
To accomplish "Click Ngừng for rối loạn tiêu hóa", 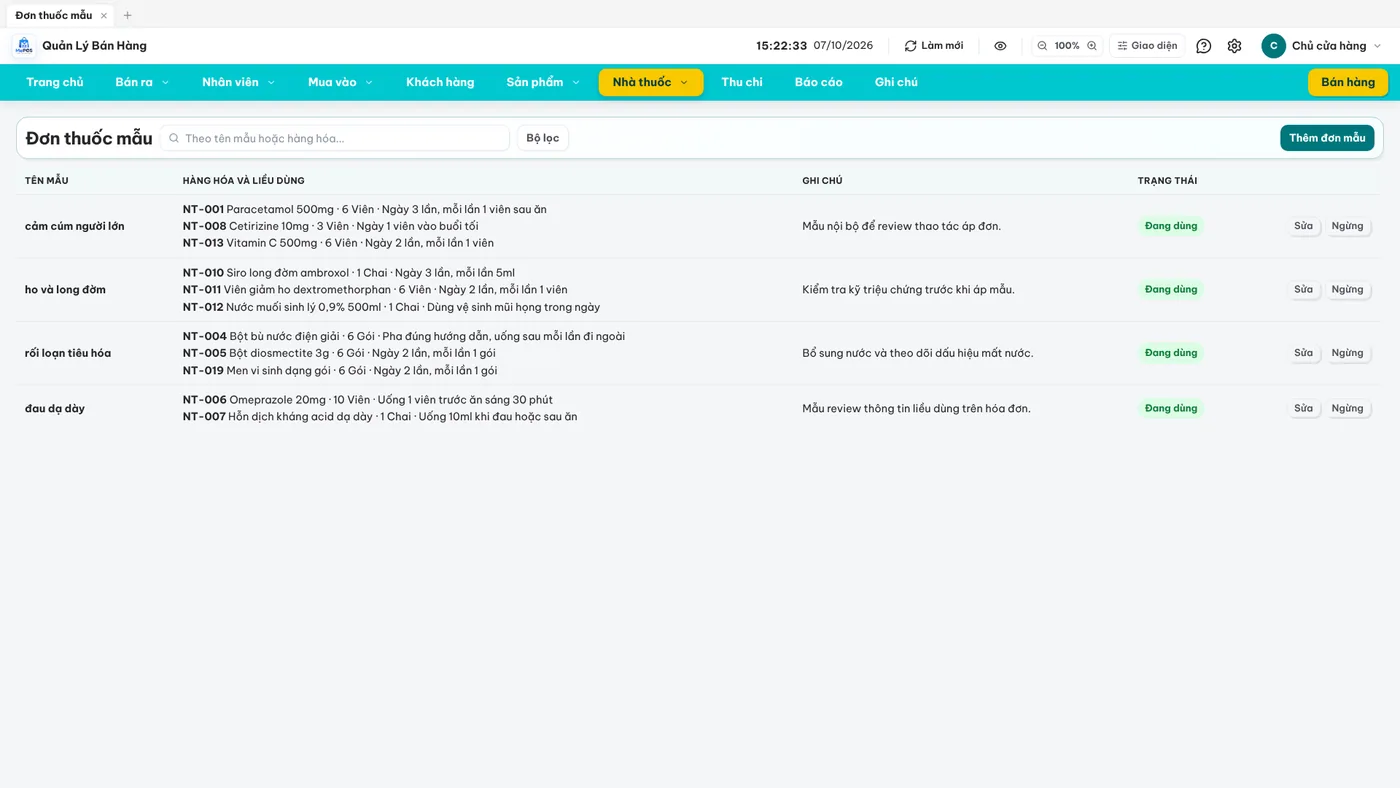I will (1347, 353).
